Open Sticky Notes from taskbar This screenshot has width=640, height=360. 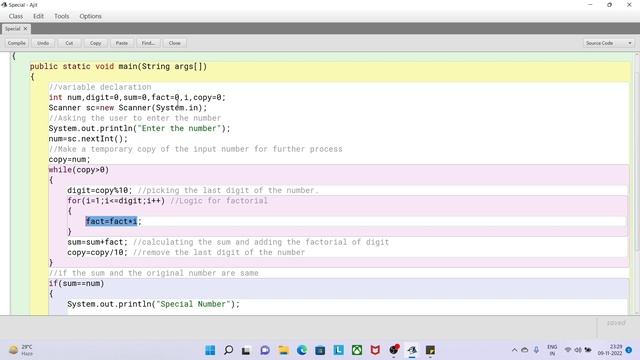pyautogui.click(x=430, y=350)
